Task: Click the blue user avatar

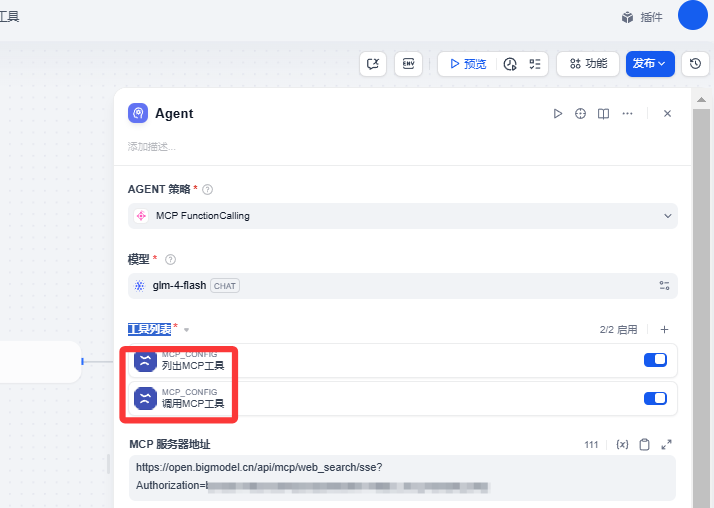Action: point(693,15)
